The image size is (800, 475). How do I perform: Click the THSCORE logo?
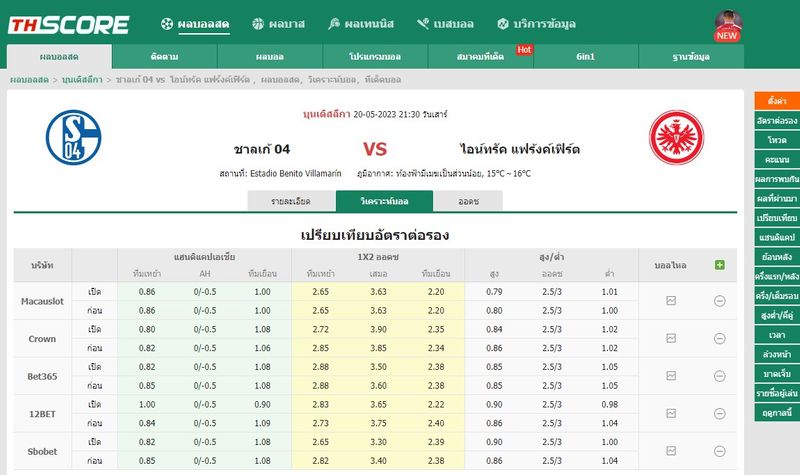tap(70, 25)
